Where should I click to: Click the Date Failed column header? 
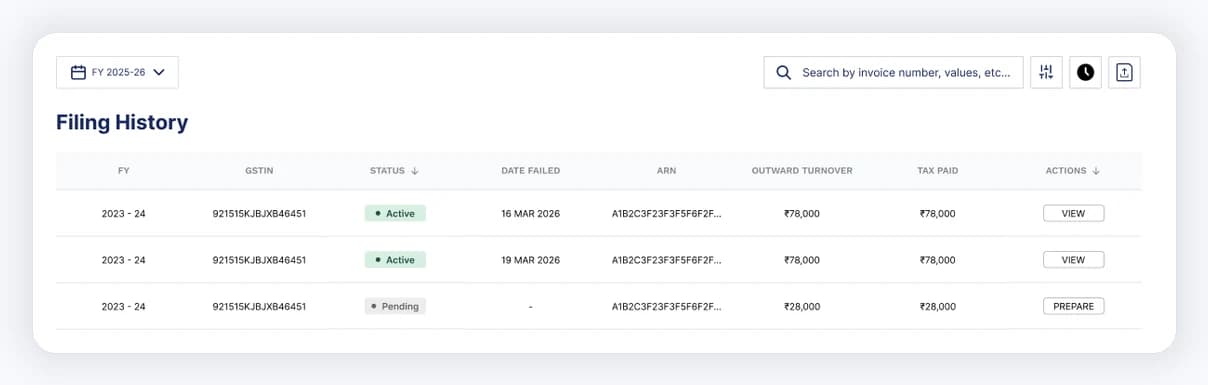point(530,171)
